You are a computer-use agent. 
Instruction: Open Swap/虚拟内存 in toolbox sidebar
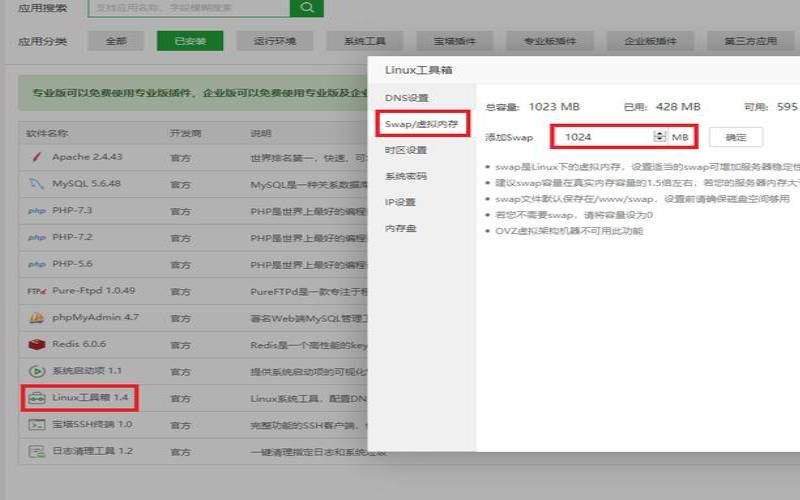[x=422, y=123]
